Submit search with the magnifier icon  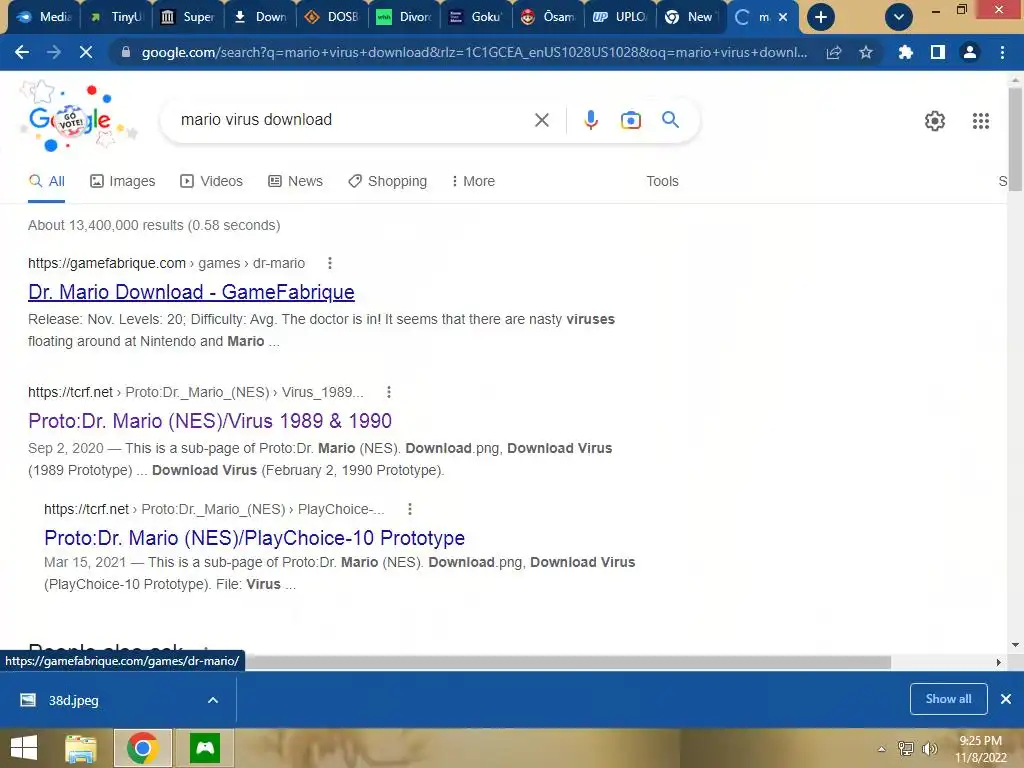point(670,120)
